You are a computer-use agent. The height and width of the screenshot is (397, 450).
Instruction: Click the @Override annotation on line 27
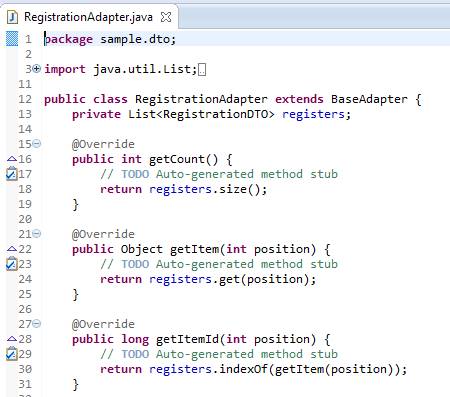click(x=103, y=324)
